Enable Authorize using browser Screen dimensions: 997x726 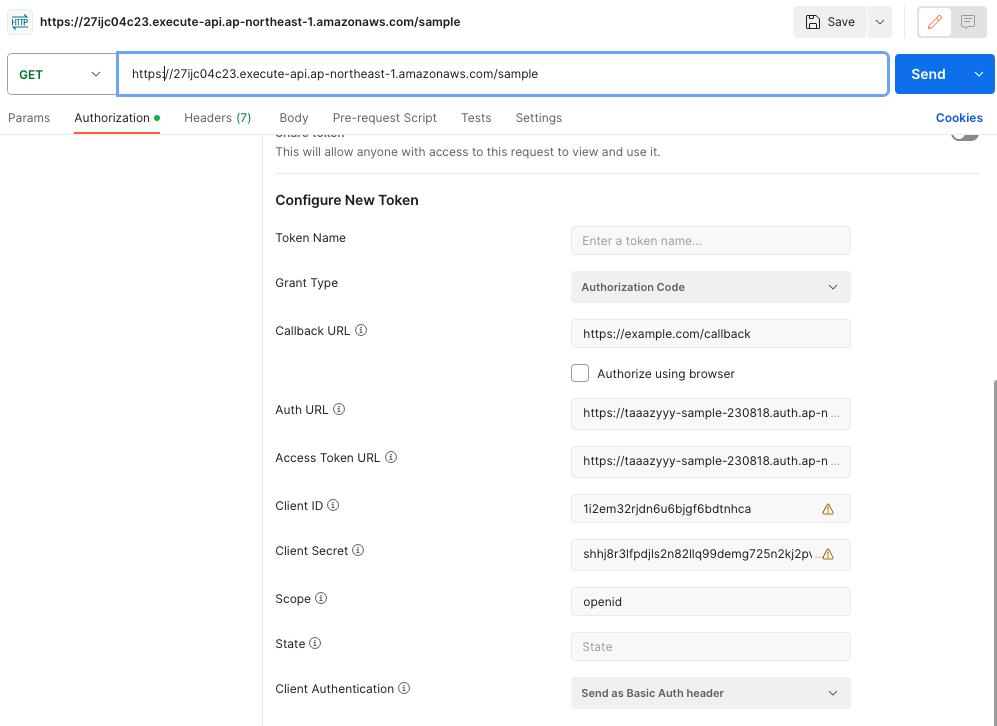click(580, 372)
